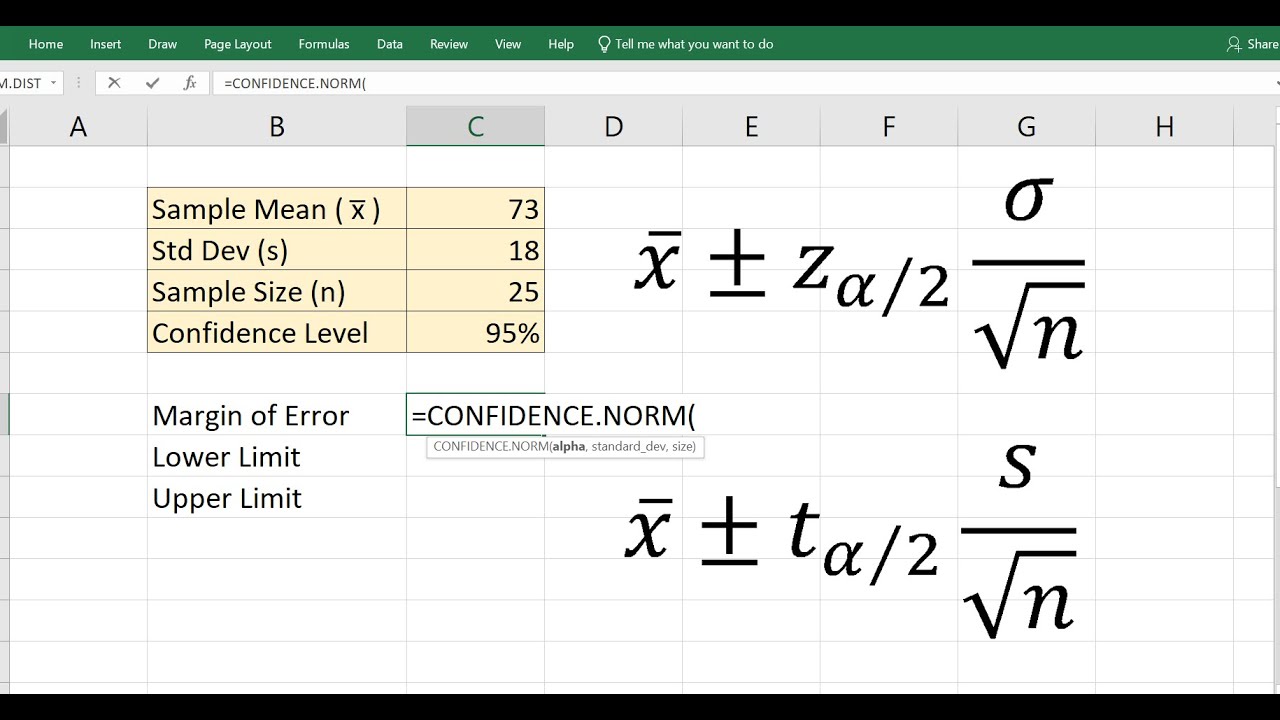Select column H header

(1165, 126)
